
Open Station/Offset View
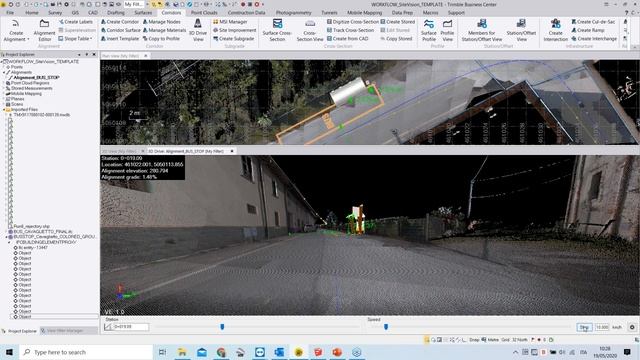pyautogui.click(x=521, y=30)
